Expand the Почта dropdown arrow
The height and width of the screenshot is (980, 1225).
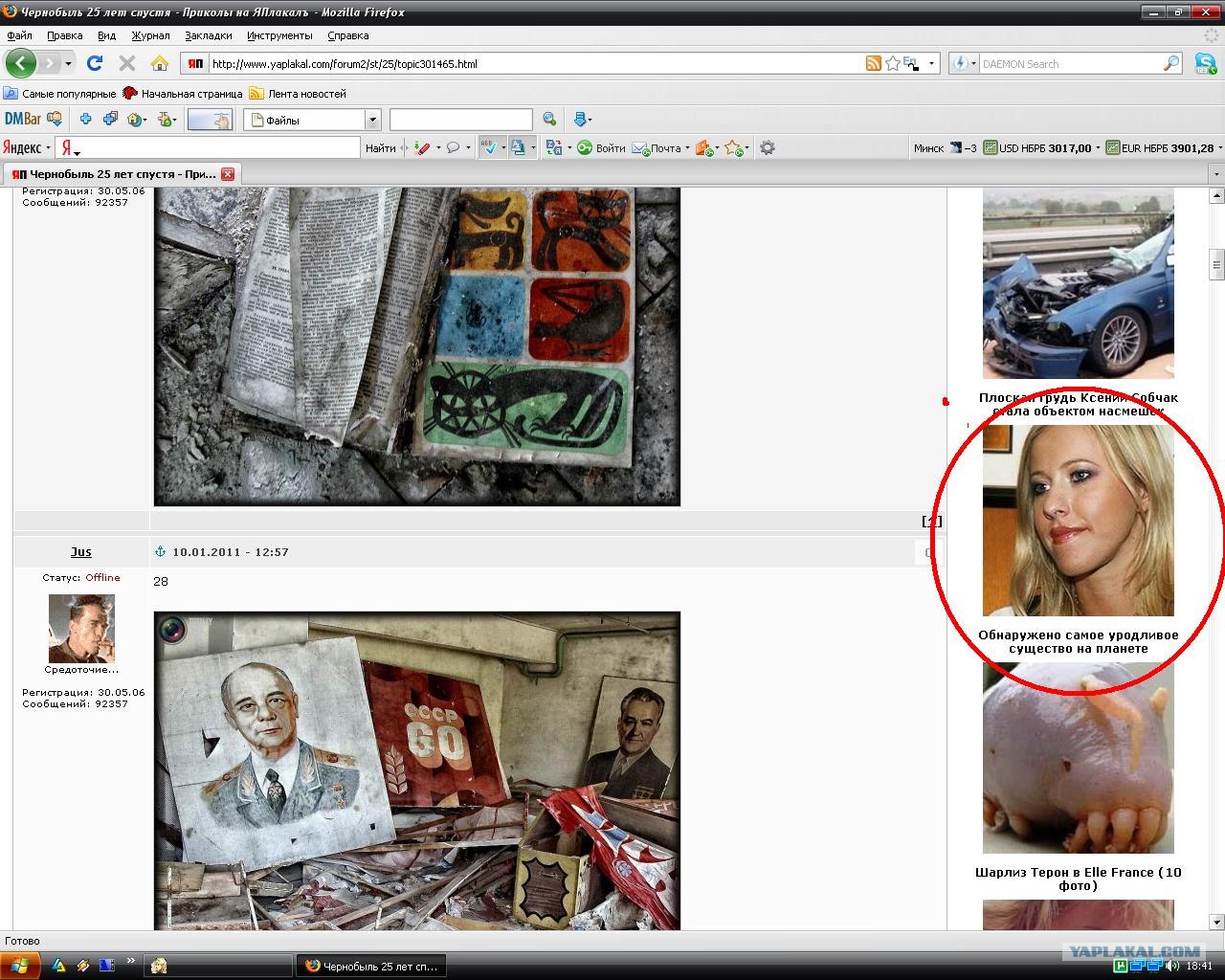tap(687, 148)
